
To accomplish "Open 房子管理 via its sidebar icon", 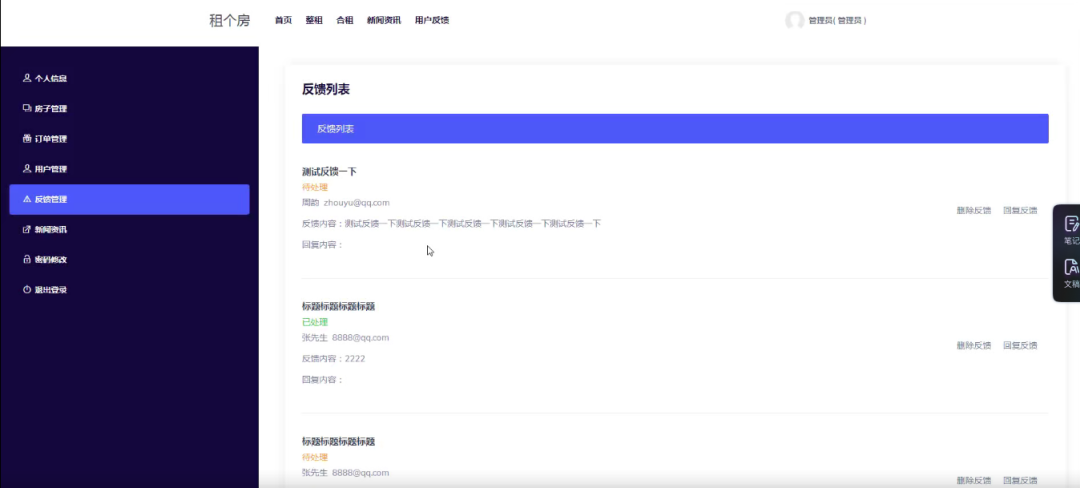I will (x=27, y=108).
